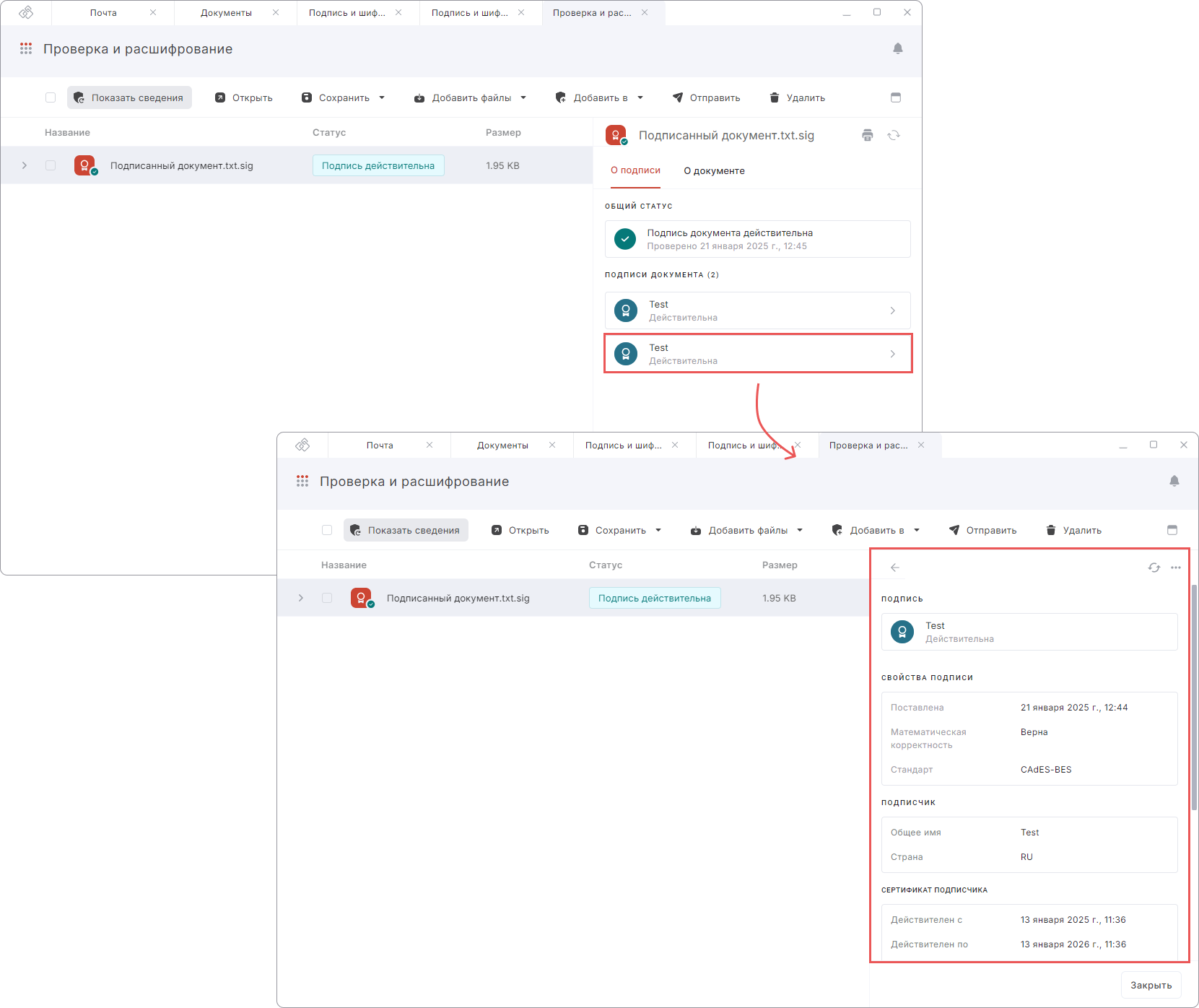Open notifications bell in top window
The height and width of the screenshot is (1008, 1199).
click(898, 48)
